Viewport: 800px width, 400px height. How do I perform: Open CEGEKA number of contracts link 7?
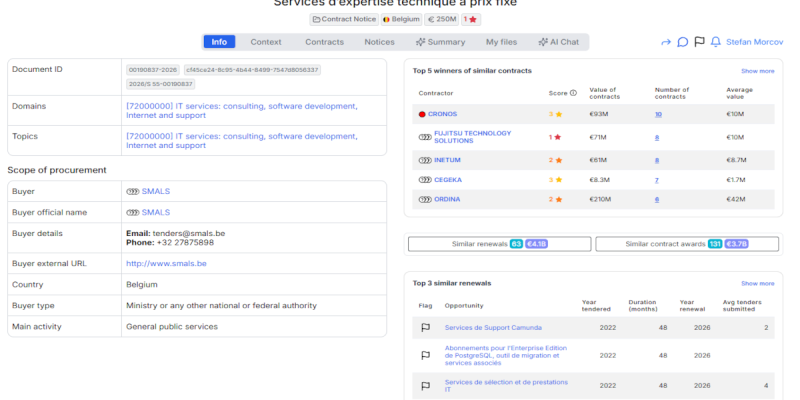coord(657,180)
